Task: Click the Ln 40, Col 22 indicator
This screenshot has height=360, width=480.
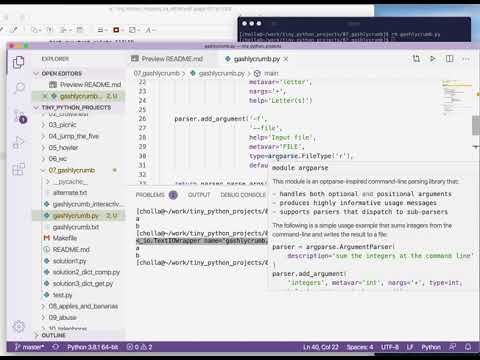Action: click(321, 347)
